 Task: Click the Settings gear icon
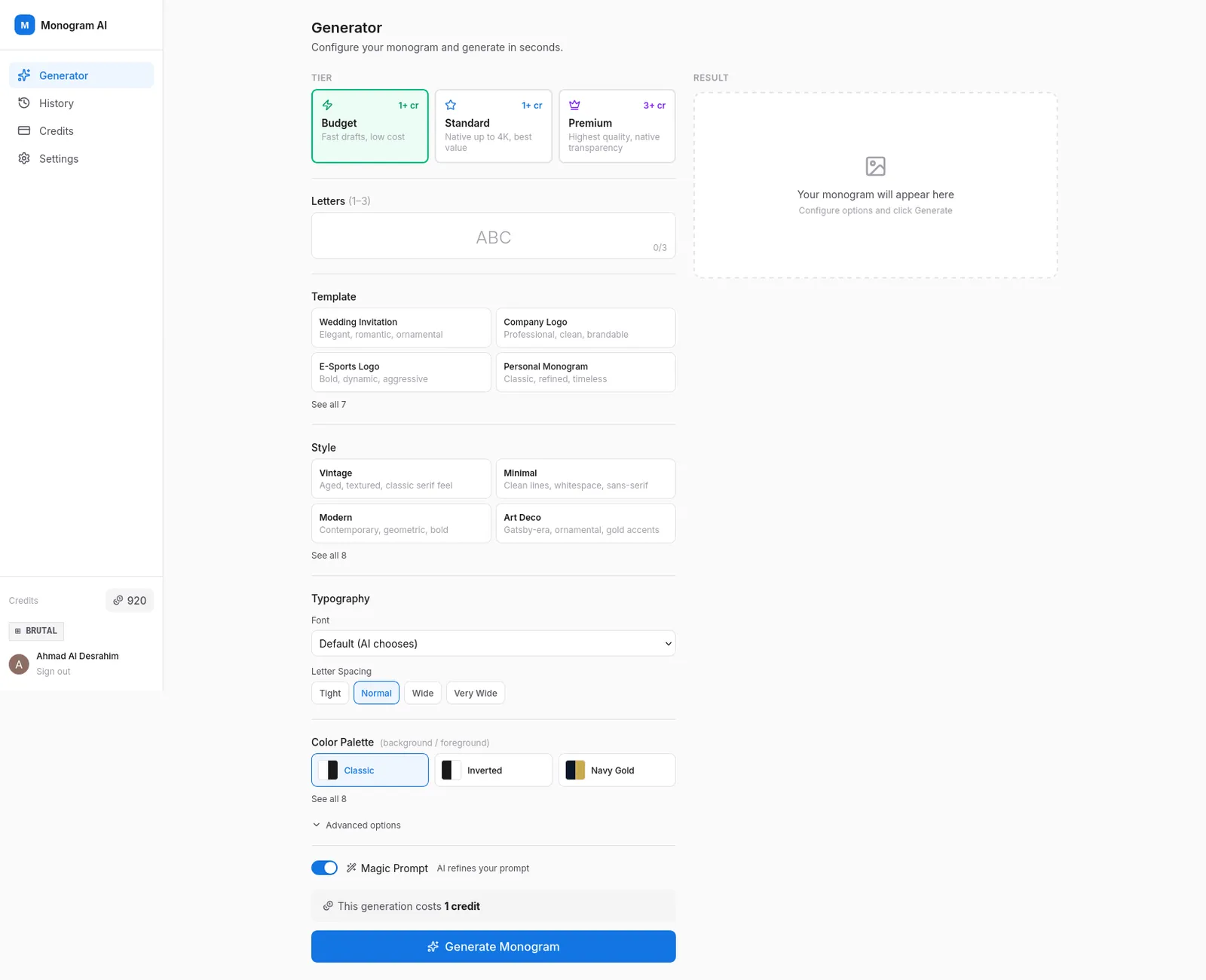click(x=24, y=158)
